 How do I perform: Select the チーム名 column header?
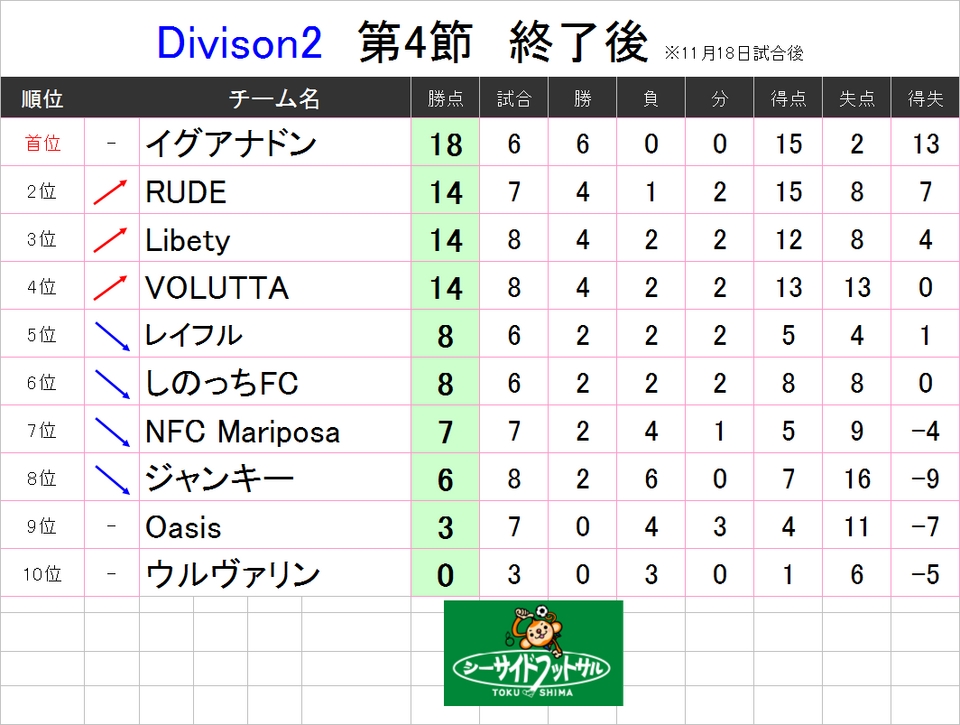pos(274,98)
